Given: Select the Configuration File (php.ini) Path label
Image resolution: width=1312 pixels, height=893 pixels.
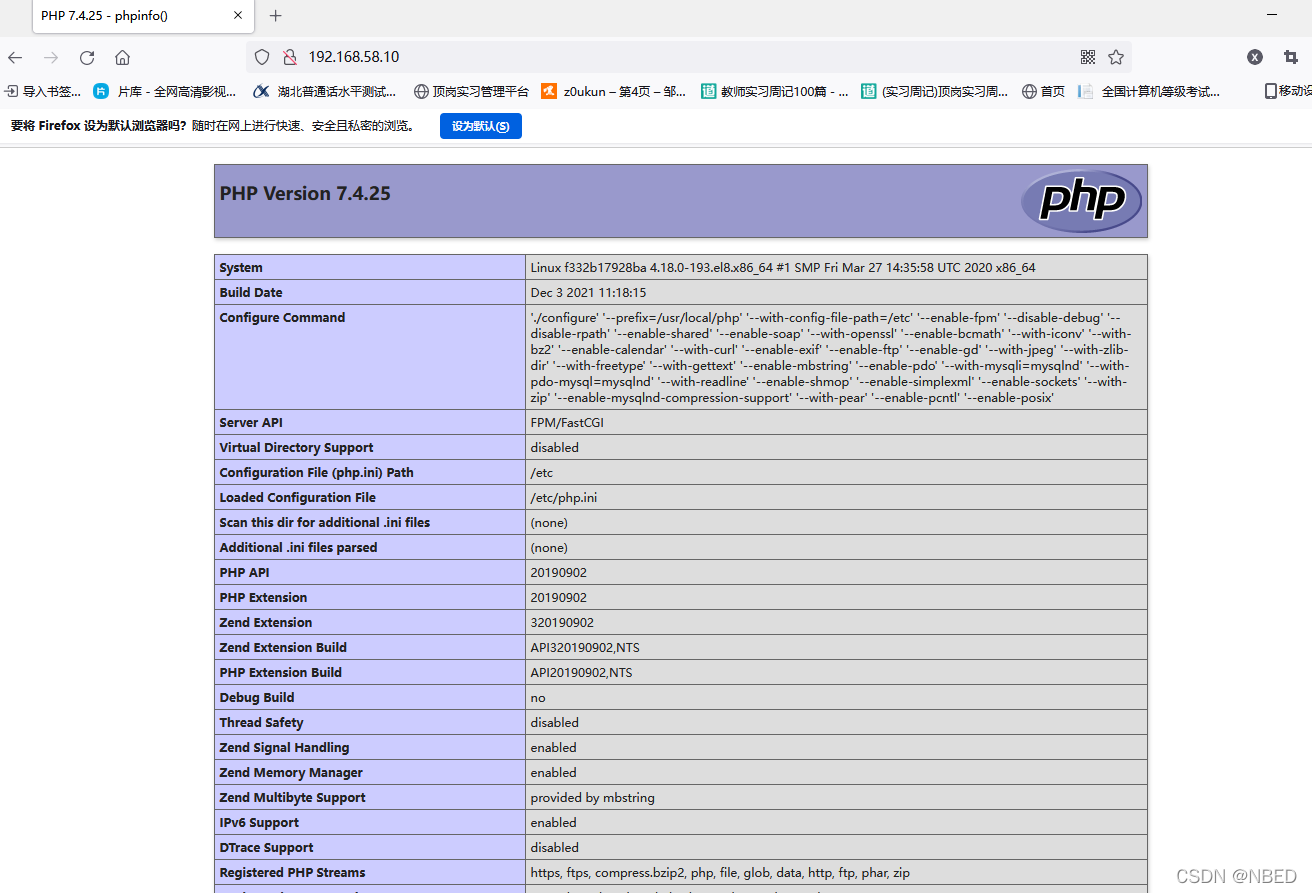Looking at the screenshot, I should [x=316, y=473].
